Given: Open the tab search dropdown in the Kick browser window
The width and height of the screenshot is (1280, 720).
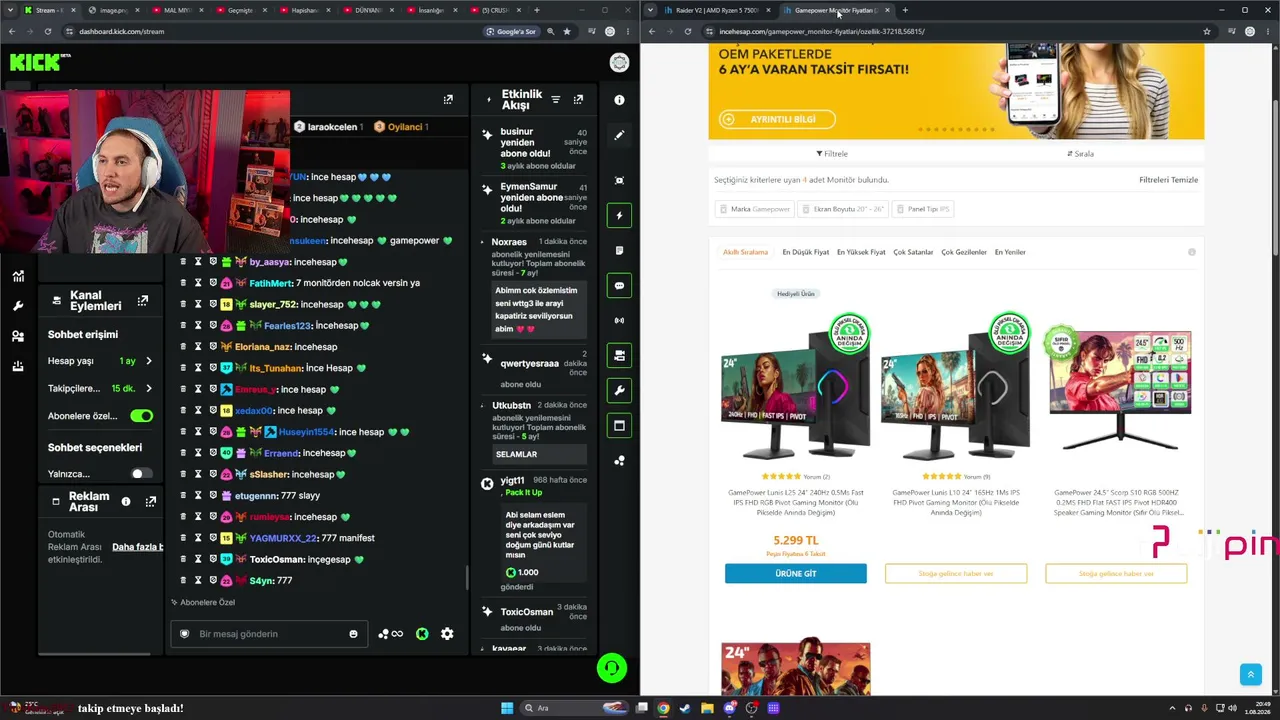Looking at the screenshot, I should point(11,10).
